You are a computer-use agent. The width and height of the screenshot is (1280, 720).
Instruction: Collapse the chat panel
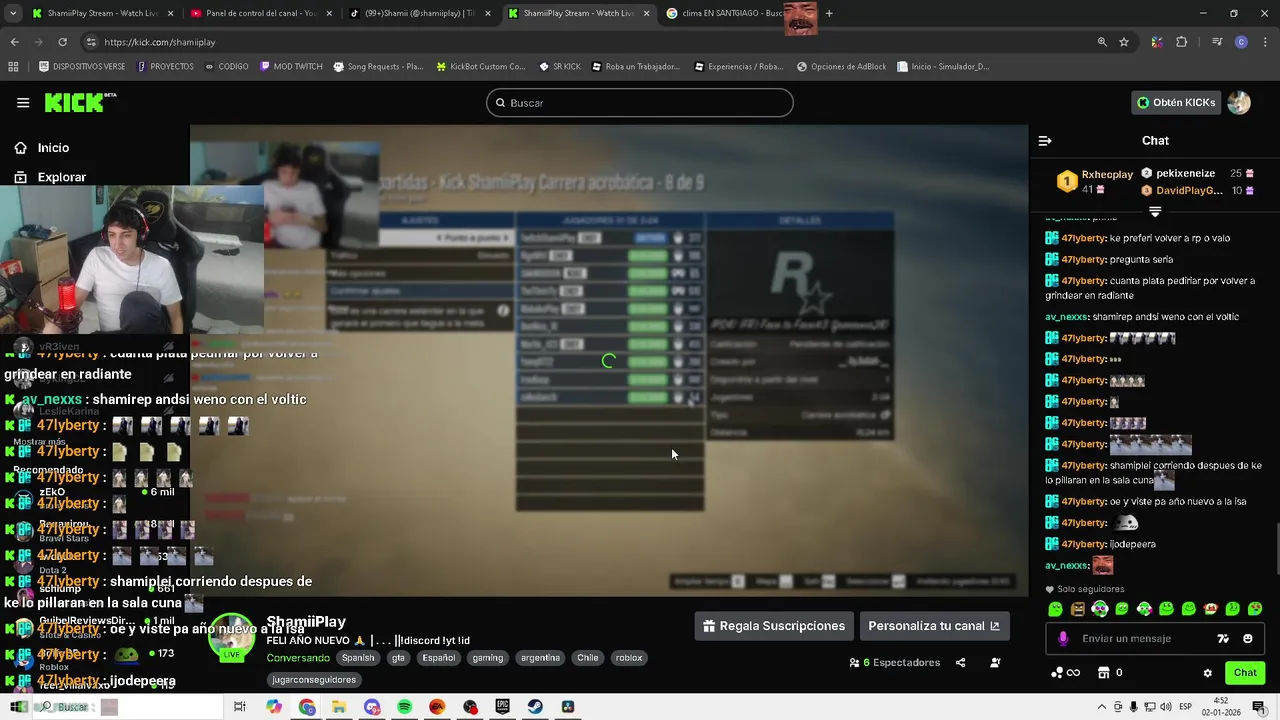[x=1045, y=141]
